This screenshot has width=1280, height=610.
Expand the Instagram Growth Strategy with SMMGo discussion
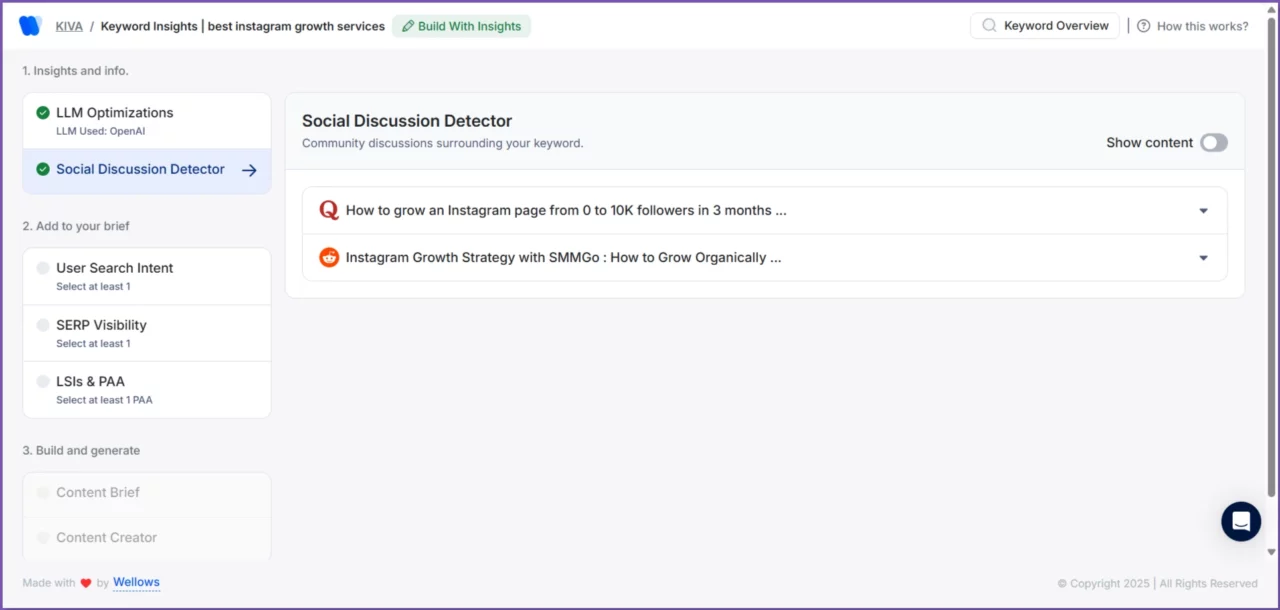(1203, 257)
